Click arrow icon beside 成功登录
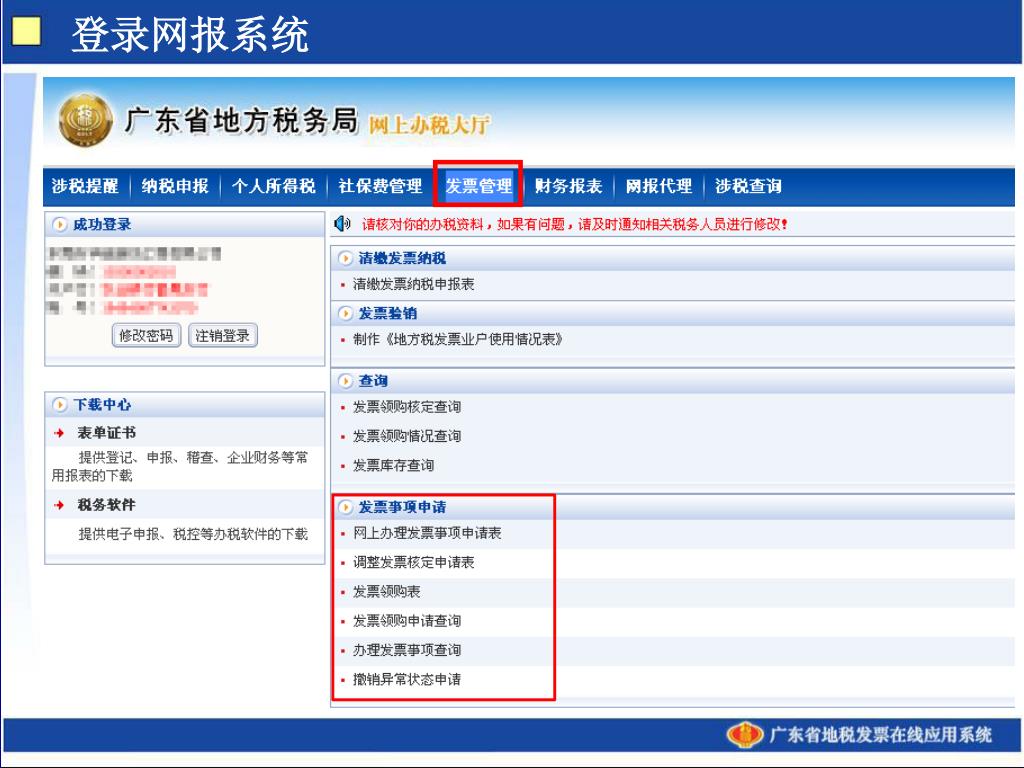Image resolution: width=1024 pixels, height=768 pixels. click(x=59, y=225)
